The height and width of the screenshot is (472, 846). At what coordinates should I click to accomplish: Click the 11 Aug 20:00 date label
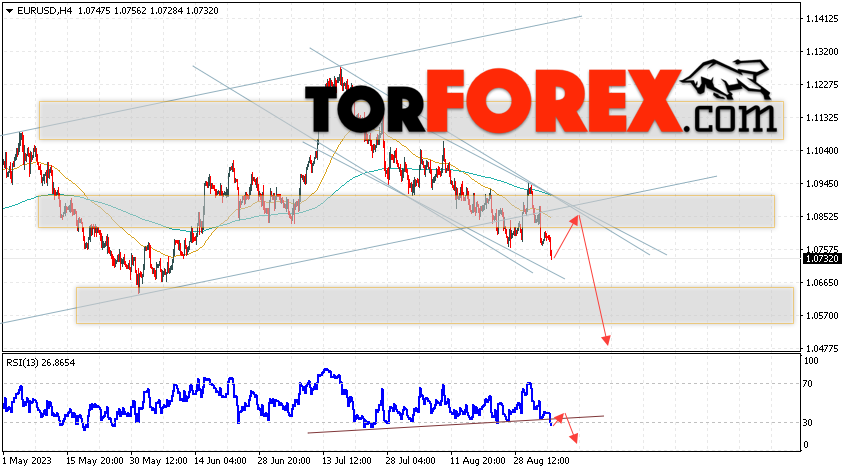476,461
